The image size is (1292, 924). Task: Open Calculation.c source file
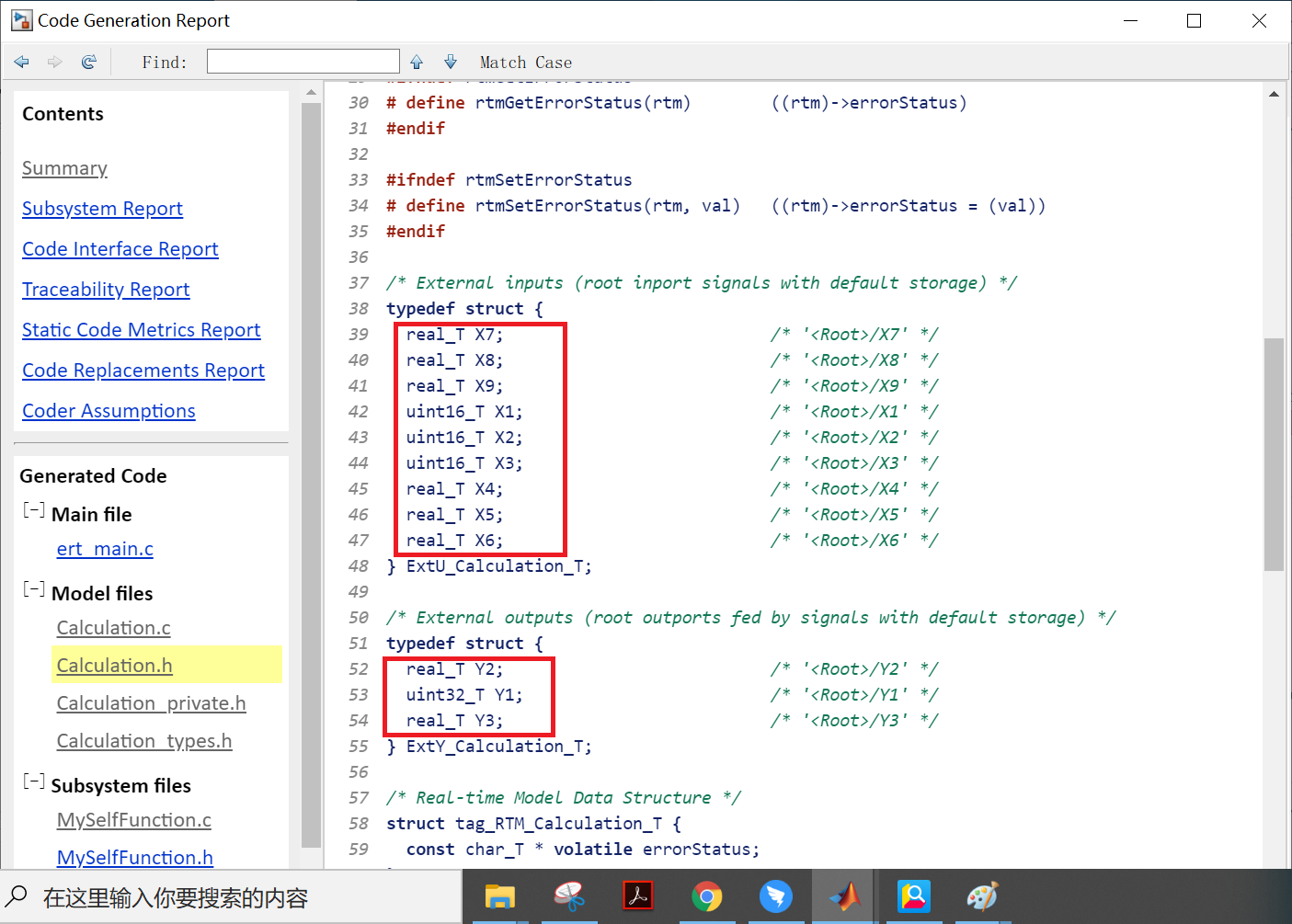[x=114, y=628]
